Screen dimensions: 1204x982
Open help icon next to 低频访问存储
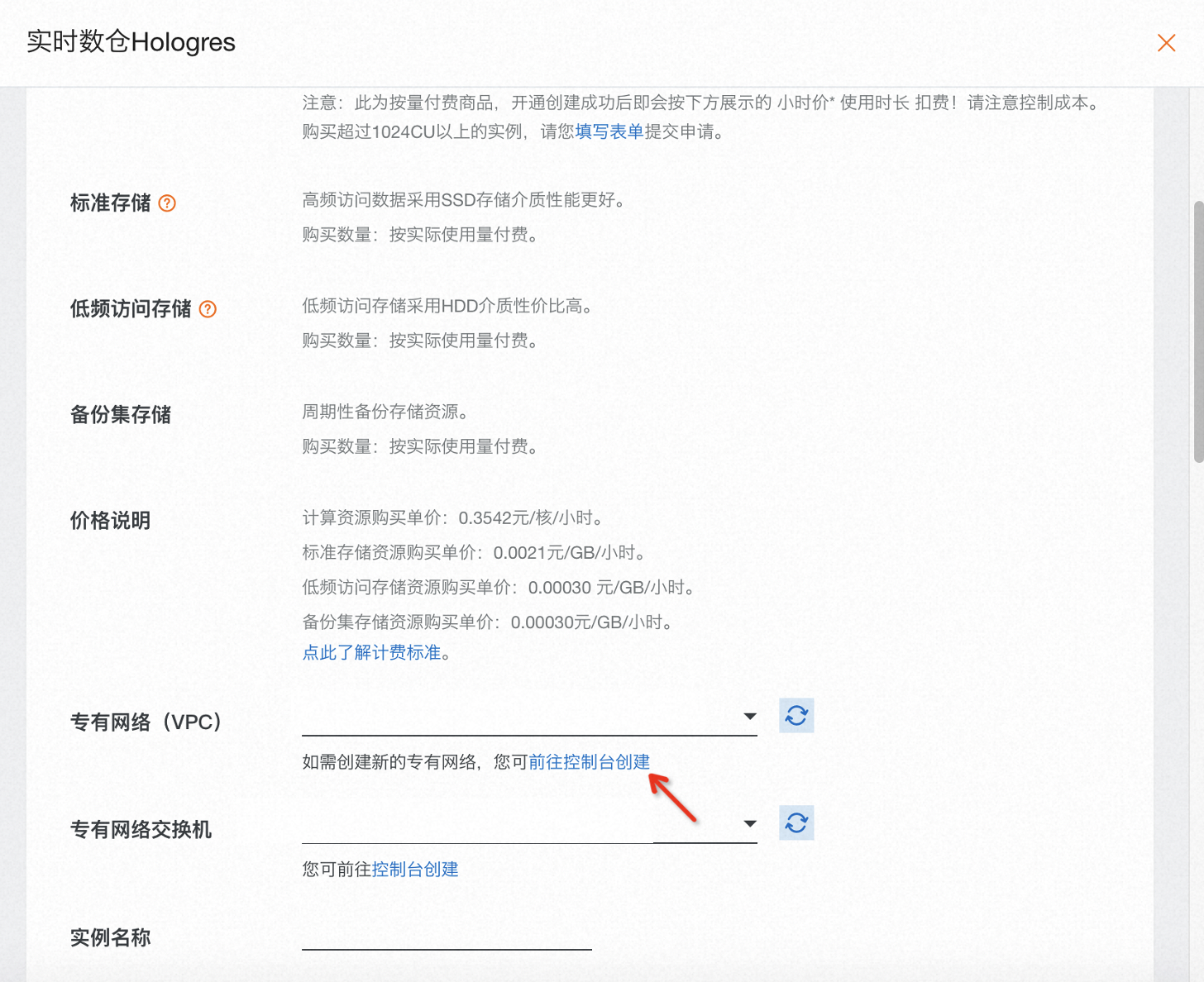click(208, 309)
